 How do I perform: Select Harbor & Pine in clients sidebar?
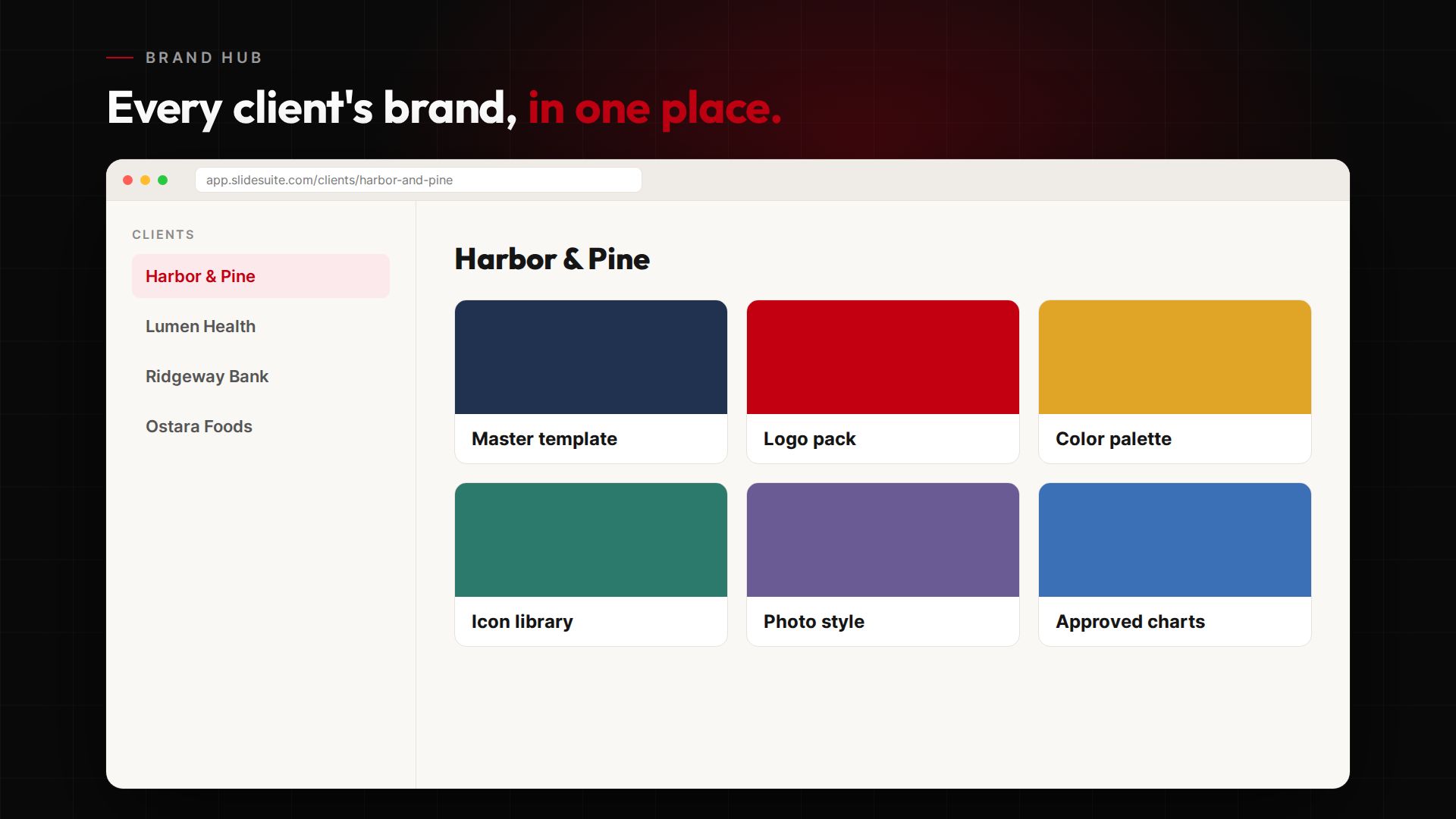tap(260, 276)
